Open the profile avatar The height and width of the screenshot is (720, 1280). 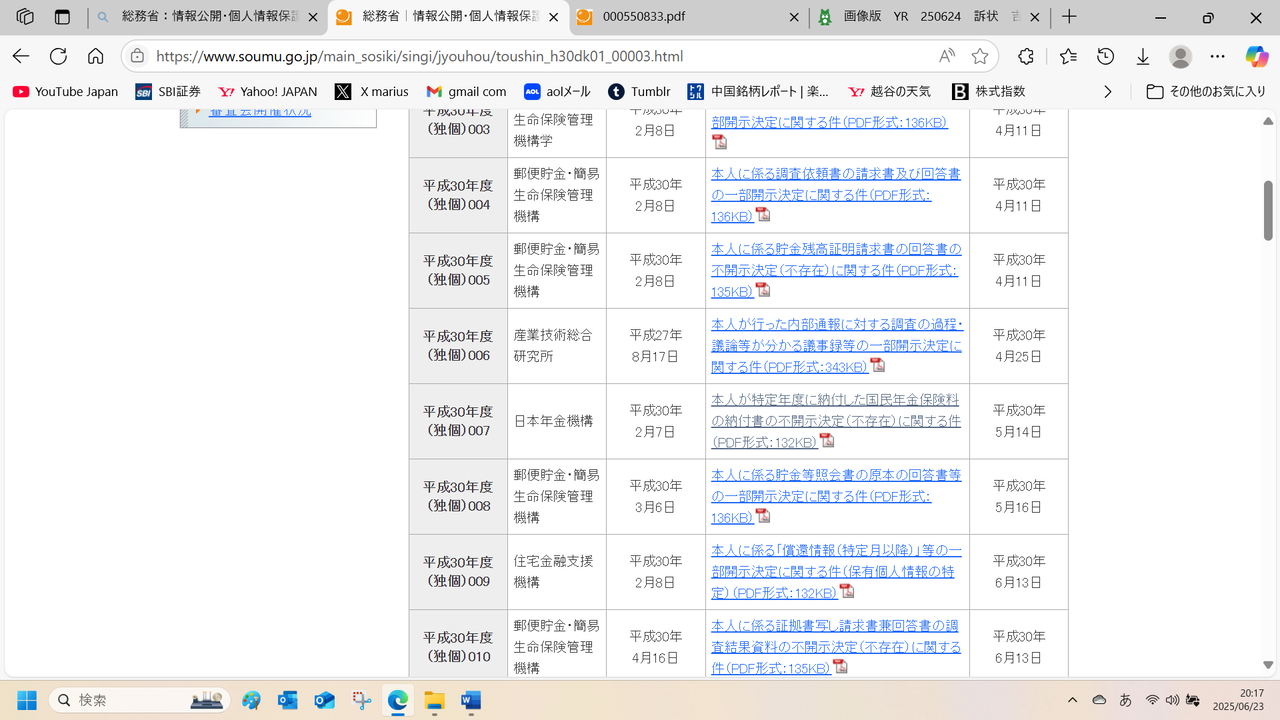(1181, 57)
